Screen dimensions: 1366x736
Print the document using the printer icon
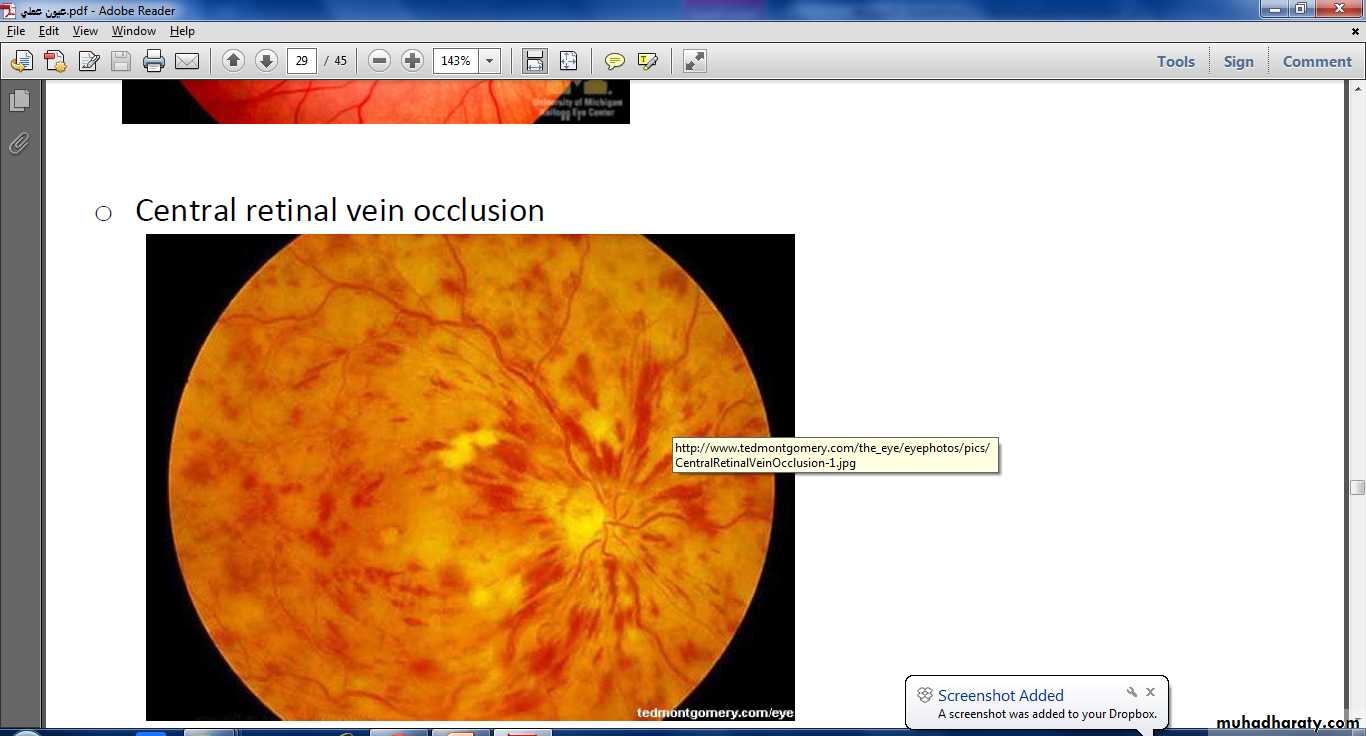click(x=153, y=61)
